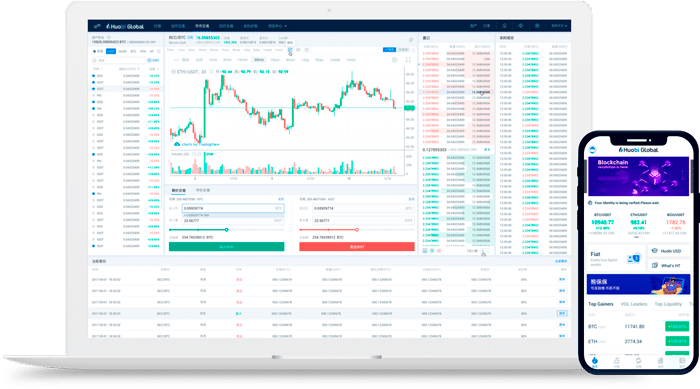The height and width of the screenshot is (389, 700).
Task: Open the rightmost top navigation dropdown
Action: pos(277,26)
